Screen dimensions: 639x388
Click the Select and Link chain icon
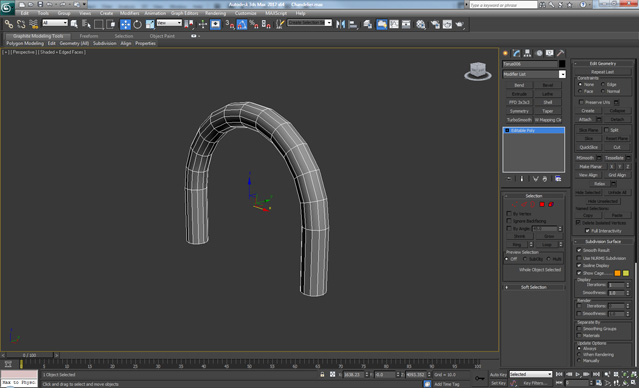pos(9,24)
